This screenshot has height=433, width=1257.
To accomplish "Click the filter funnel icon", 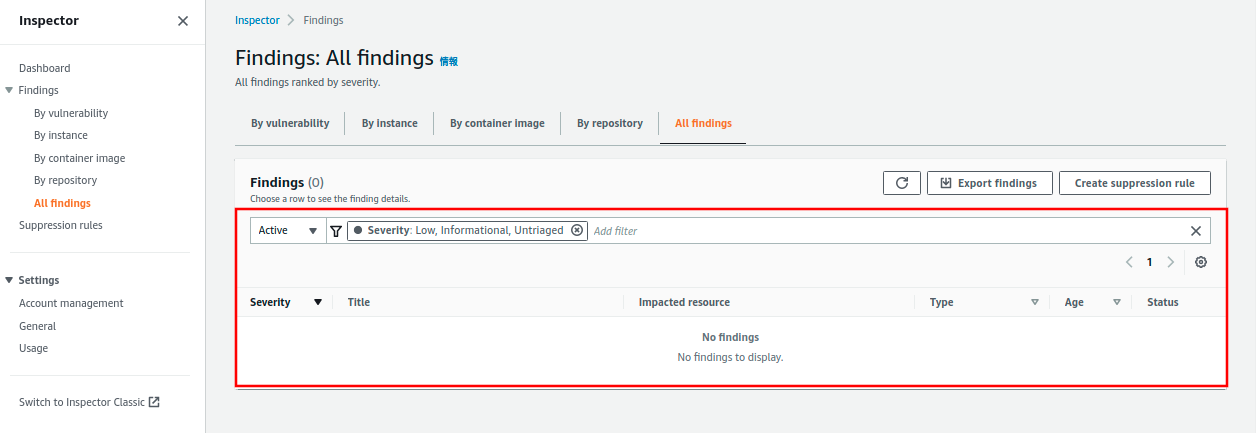I will click(x=336, y=231).
